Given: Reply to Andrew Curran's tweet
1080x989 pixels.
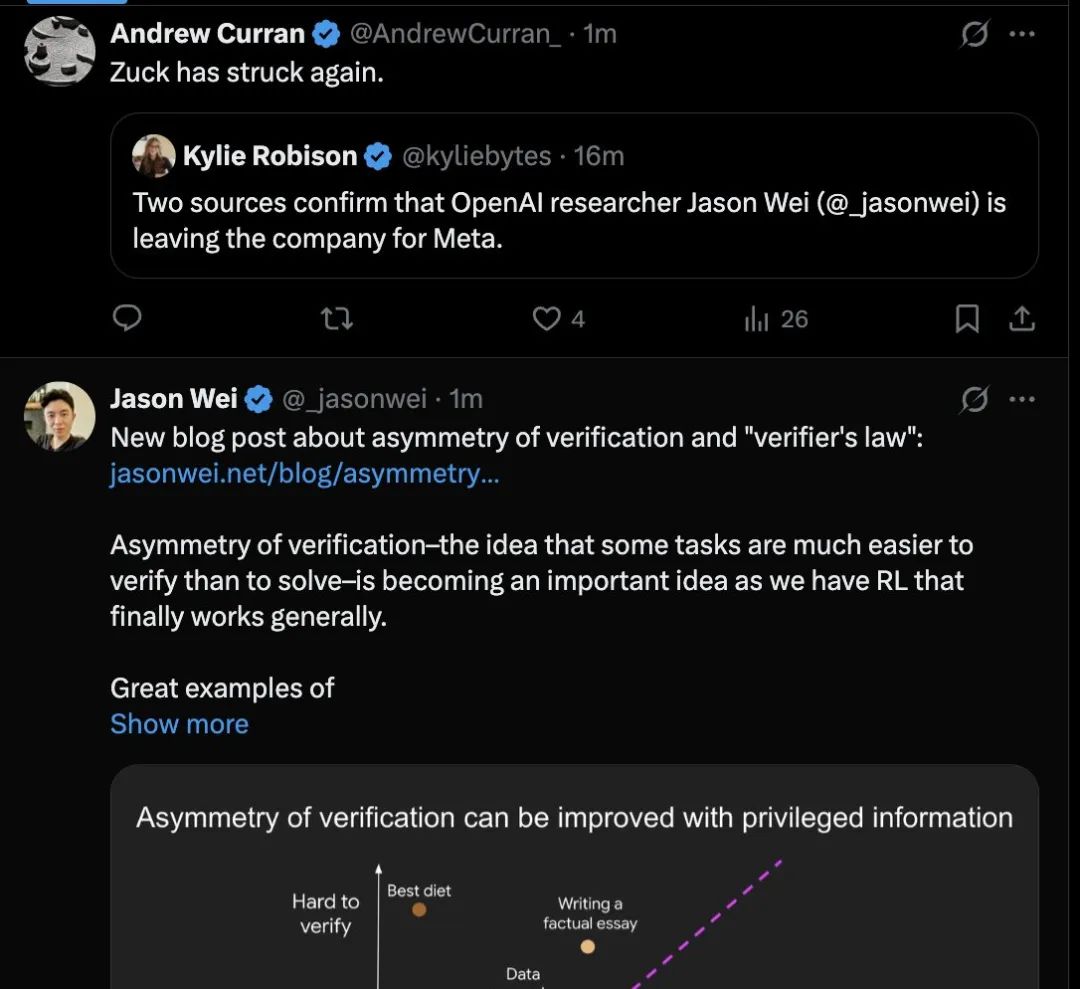Looking at the screenshot, I should 127,318.
